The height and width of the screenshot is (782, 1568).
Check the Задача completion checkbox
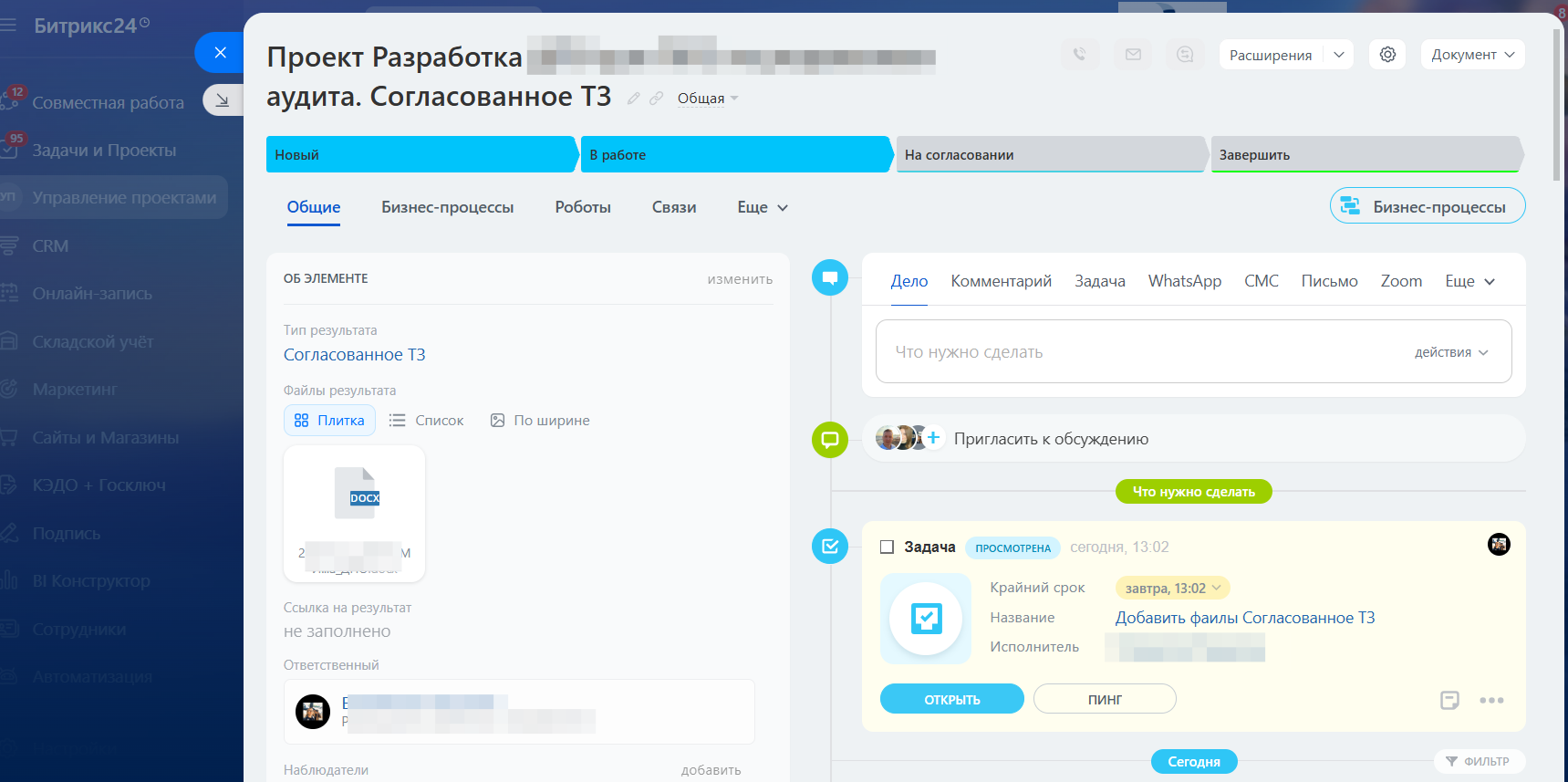point(887,547)
